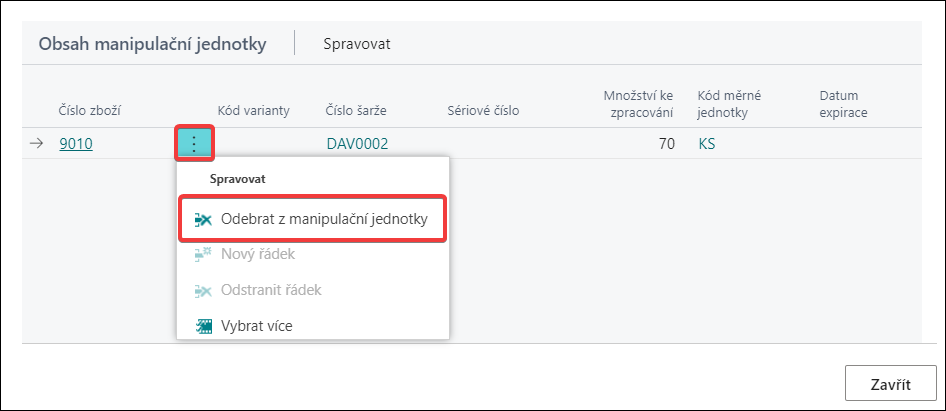
Task: Choose Vybrat více from context menu
Action: tap(313, 326)
